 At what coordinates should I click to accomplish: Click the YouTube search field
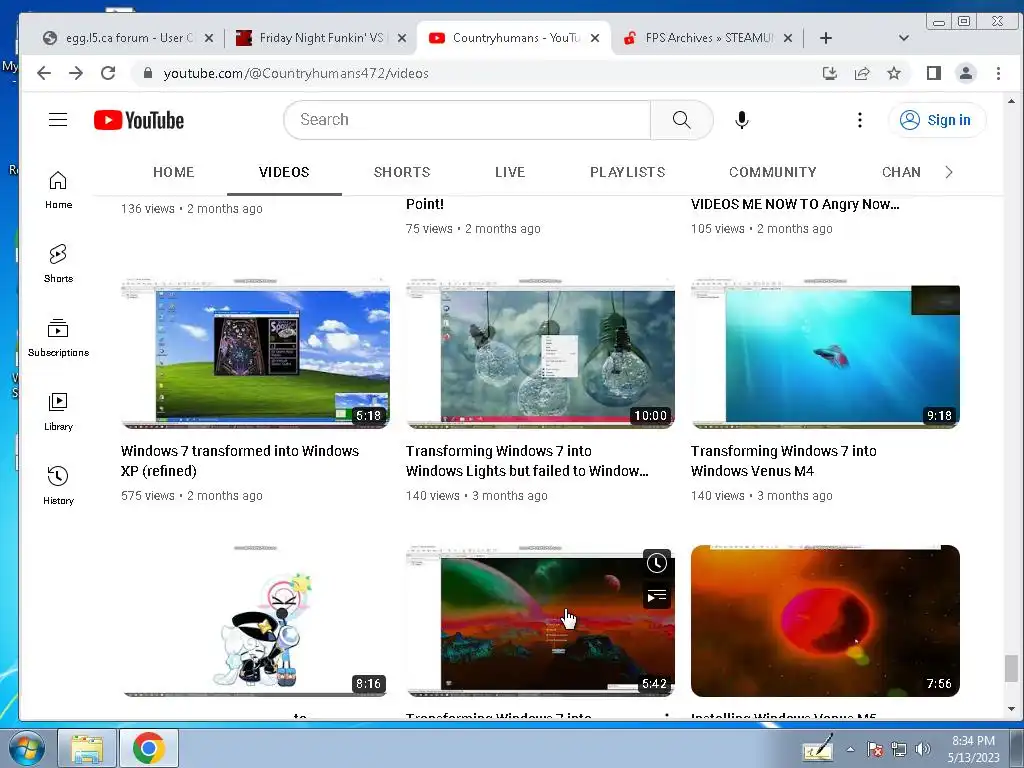[x=467, y=120]
